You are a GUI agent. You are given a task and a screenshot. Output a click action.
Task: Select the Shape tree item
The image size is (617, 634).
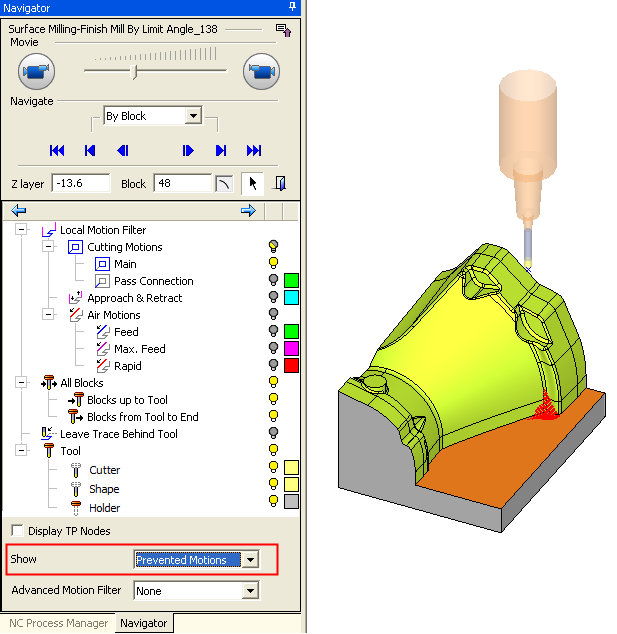click(x=104, y=489)
